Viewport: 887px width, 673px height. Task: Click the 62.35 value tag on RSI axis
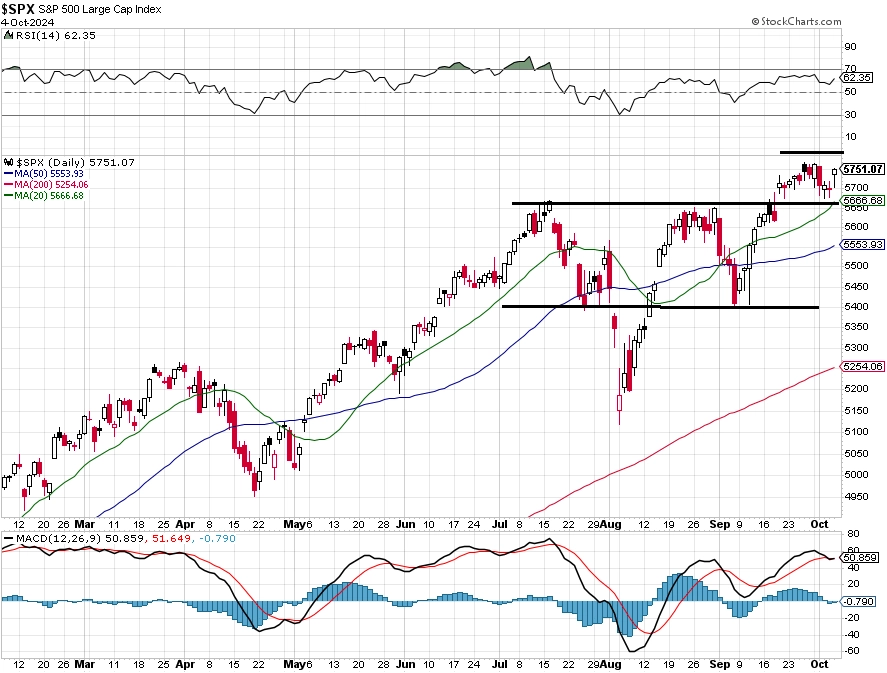tap(857, 77)
